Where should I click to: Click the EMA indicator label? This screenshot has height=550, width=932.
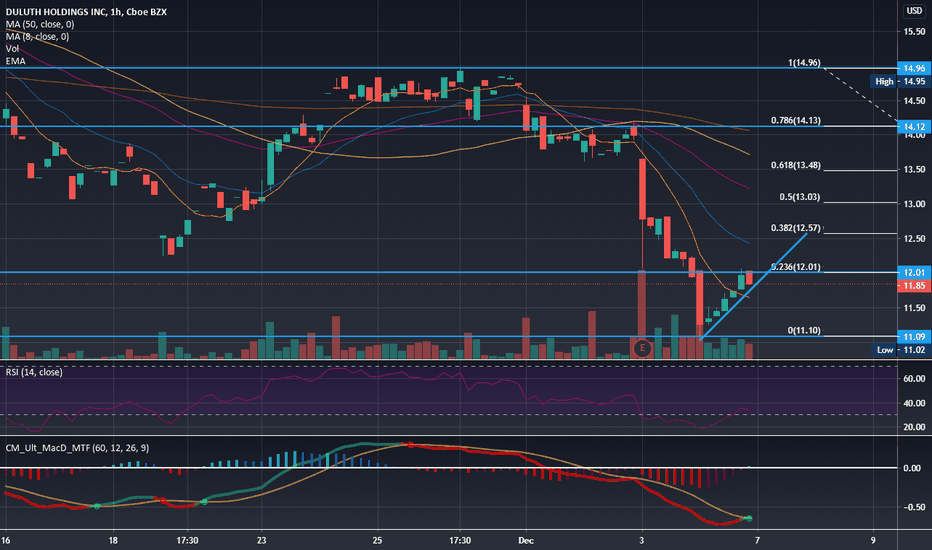[x=14, y=59]
